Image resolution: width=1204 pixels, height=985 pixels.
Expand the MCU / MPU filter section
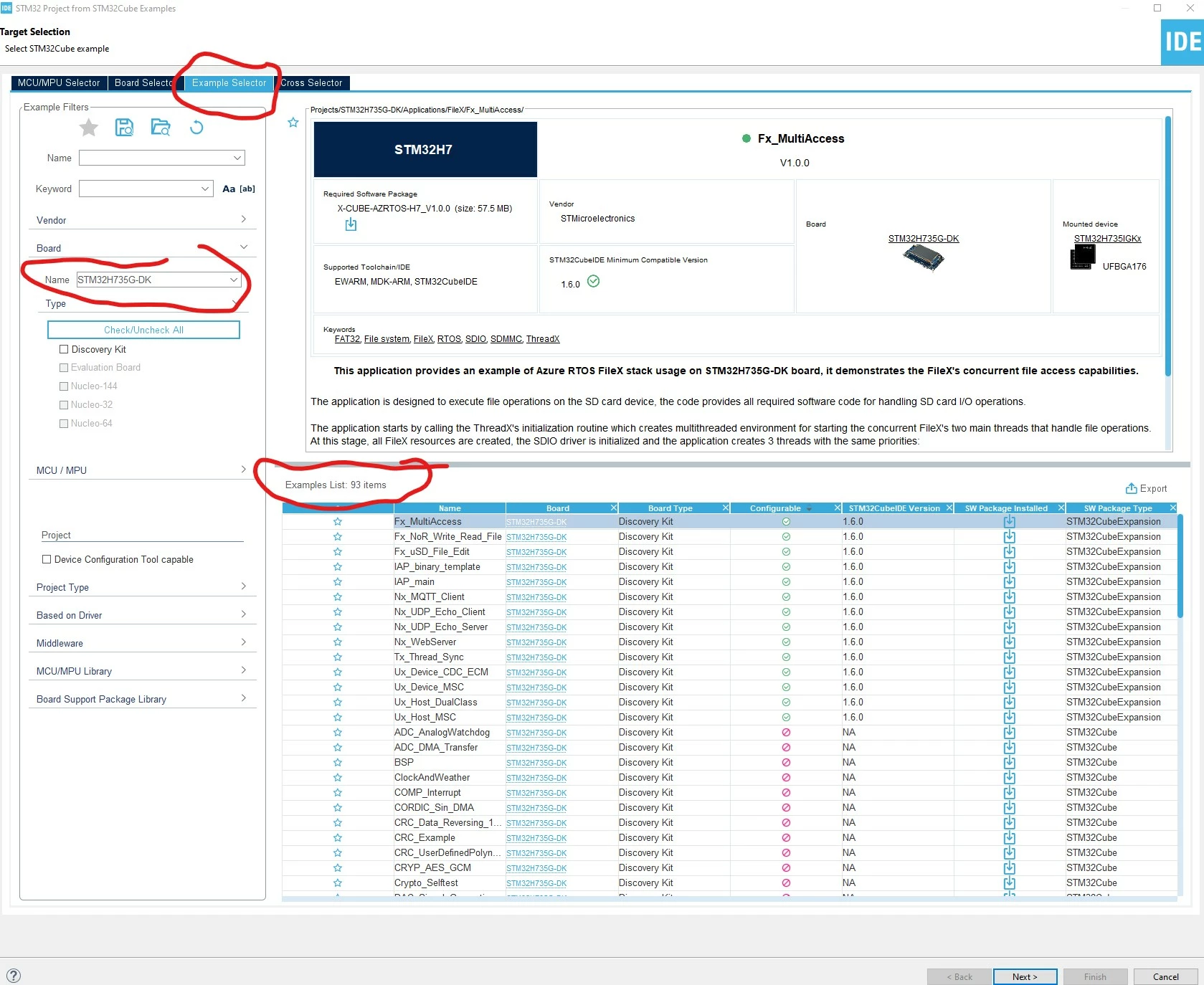tap(244, 470)
